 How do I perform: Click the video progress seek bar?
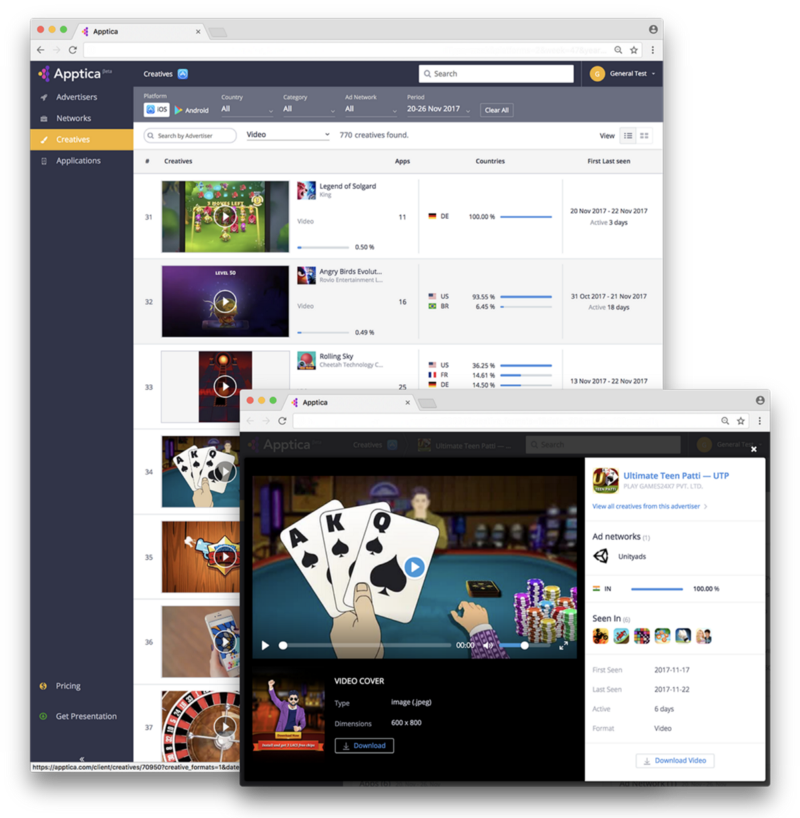pyautogui.click(x=366, y=645)
